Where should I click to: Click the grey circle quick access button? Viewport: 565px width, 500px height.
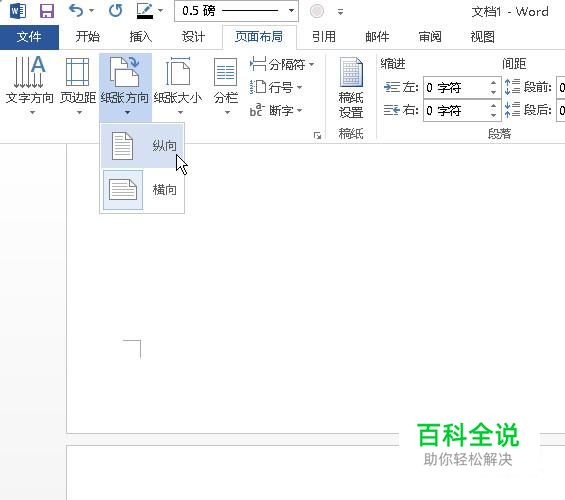pyautogui.click(x=317, y=11)
